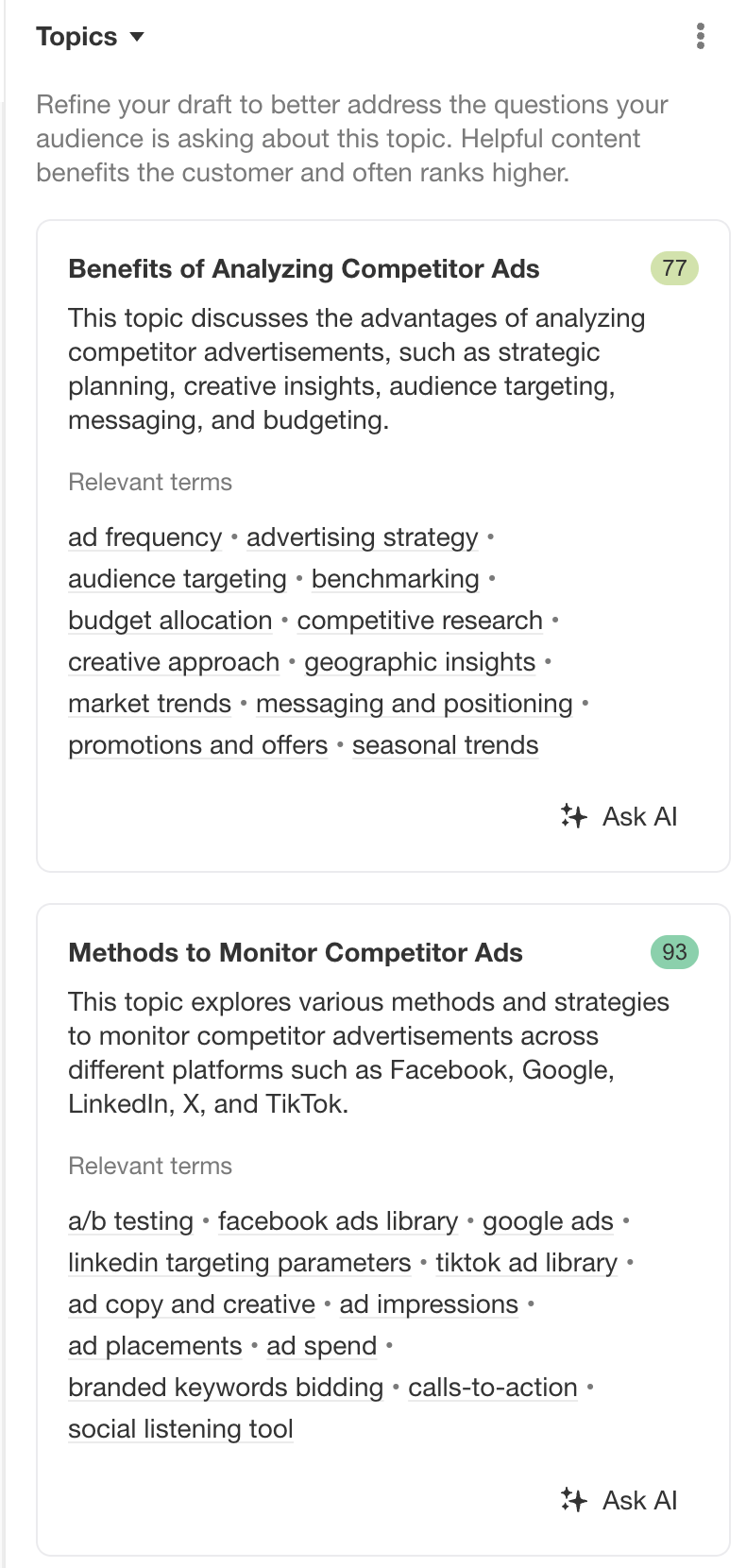Click the 'audience targeting' term

(177, 579)
